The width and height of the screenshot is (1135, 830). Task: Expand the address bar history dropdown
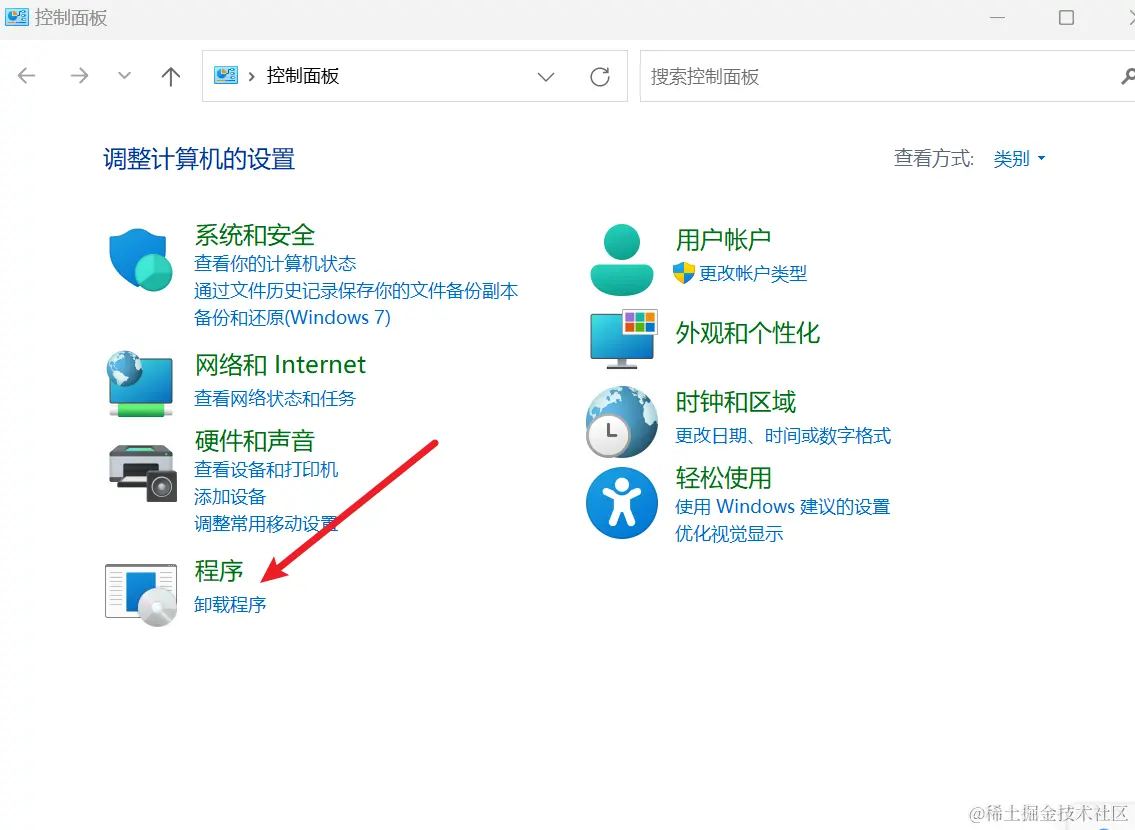pyautogui.click(x=546, y=77)
